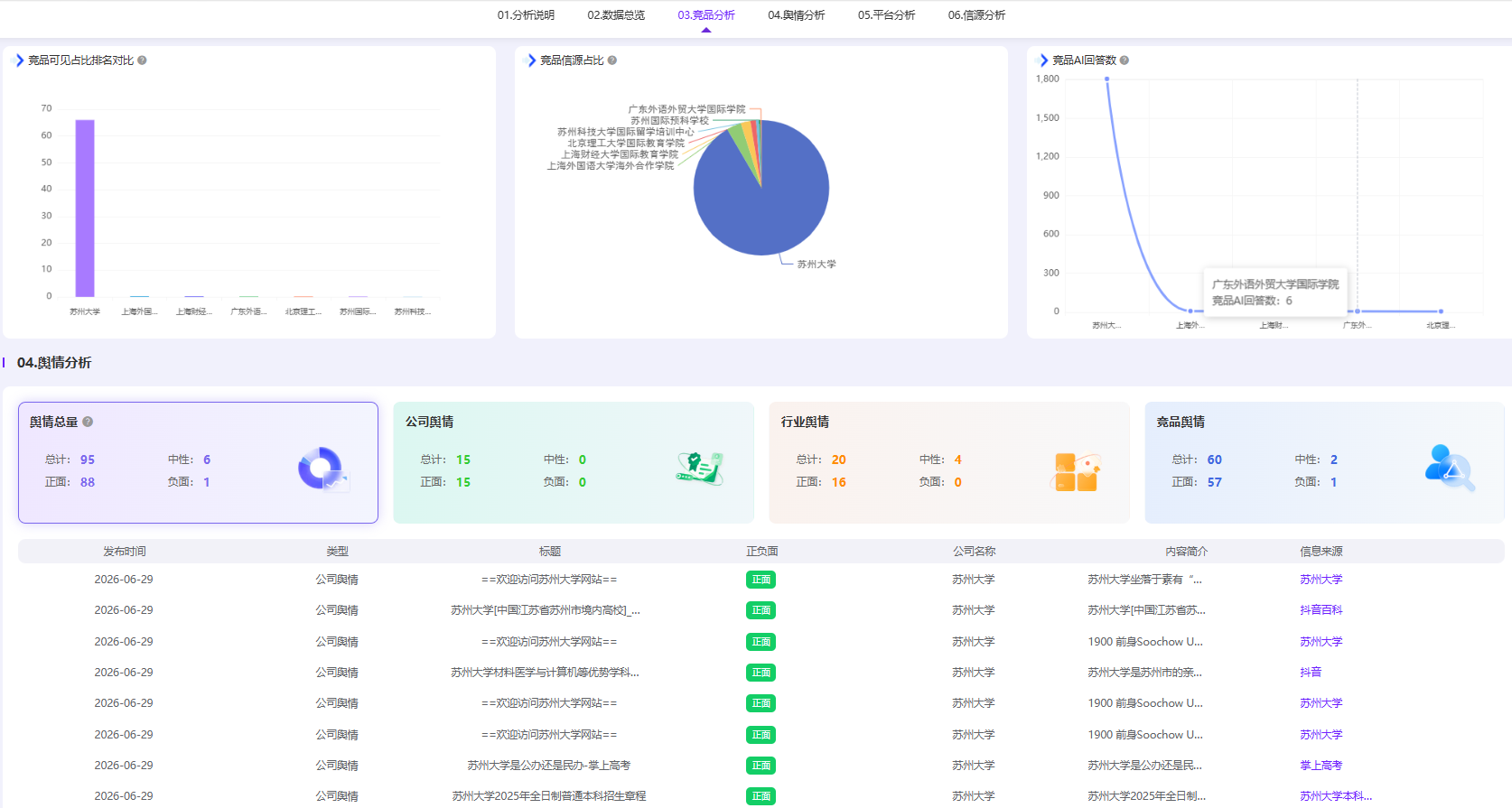Click the 苏州大学 purple bar in bar chart
The width and height of the screenshot is (1512, 808).
(x=85, y=208)
